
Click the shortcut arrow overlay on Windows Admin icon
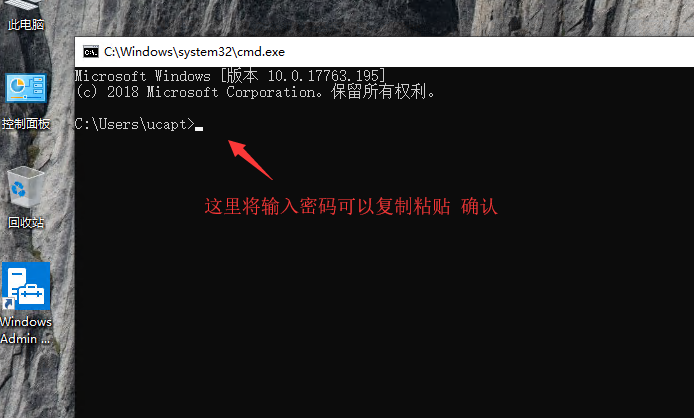point(8,304)
